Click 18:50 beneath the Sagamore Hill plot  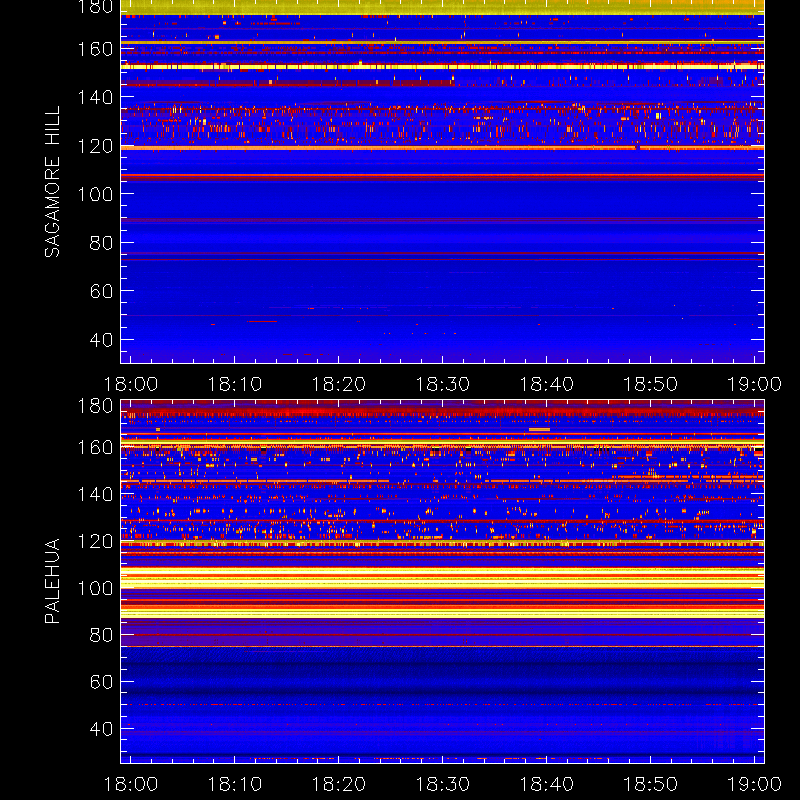point(650,384)
